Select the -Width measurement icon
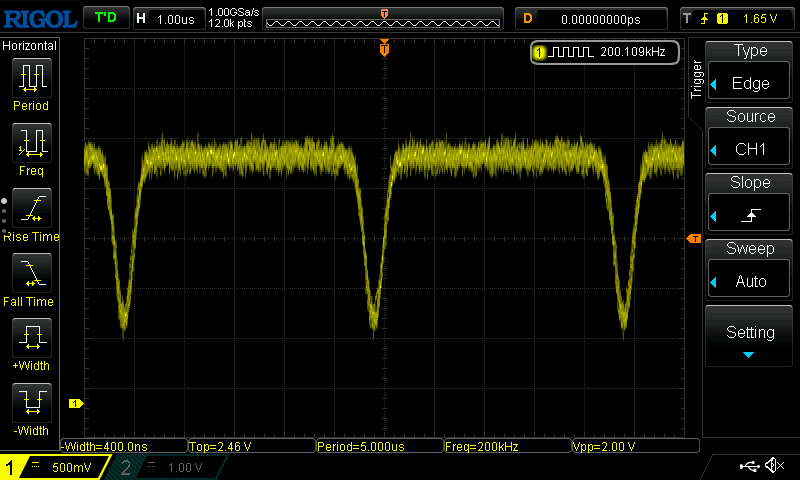Image resolution: width=800 pixels, height=480 pixels. [x=32, y=402]
